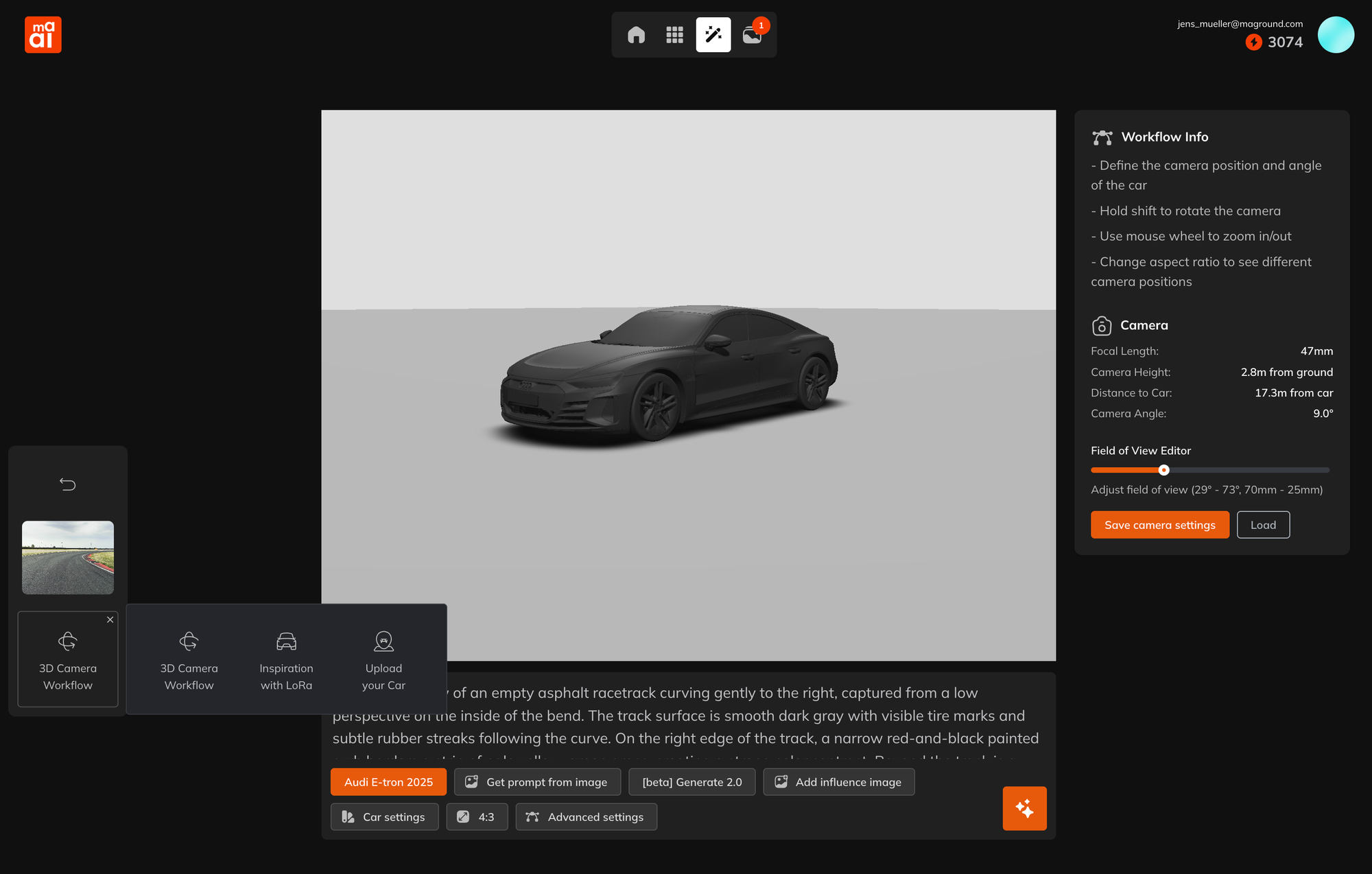Choose Inspiration with LoRa workflow
Screen dimensions: 1372x874
coord(286,659)
